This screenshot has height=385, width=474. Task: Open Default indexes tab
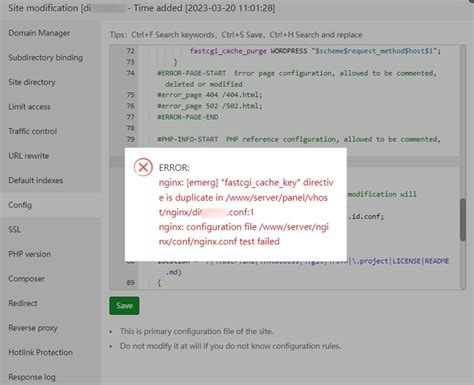(36, 180)
